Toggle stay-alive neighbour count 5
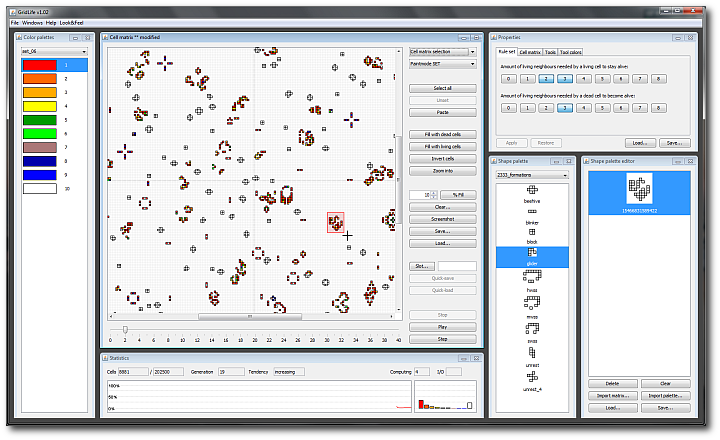 [600, 78]
